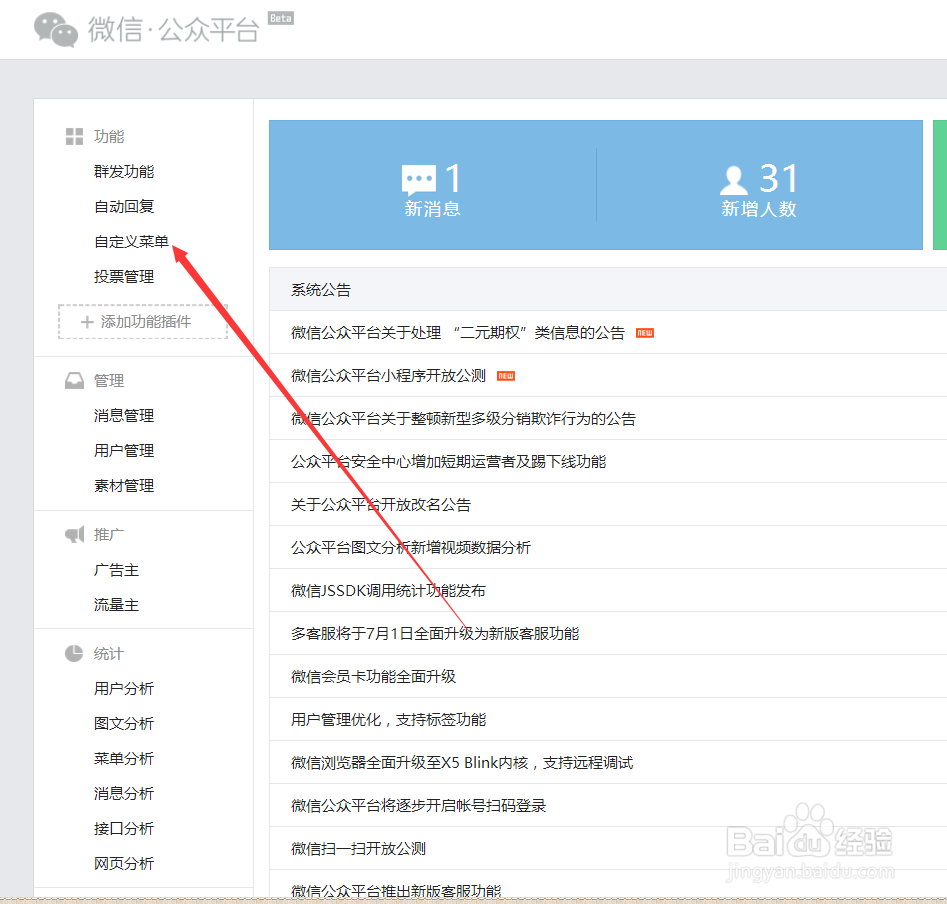Viewport: 947px width, 904px height.
Task: Click the inbox icon beside 管理
Action: (x=75, y=380)
